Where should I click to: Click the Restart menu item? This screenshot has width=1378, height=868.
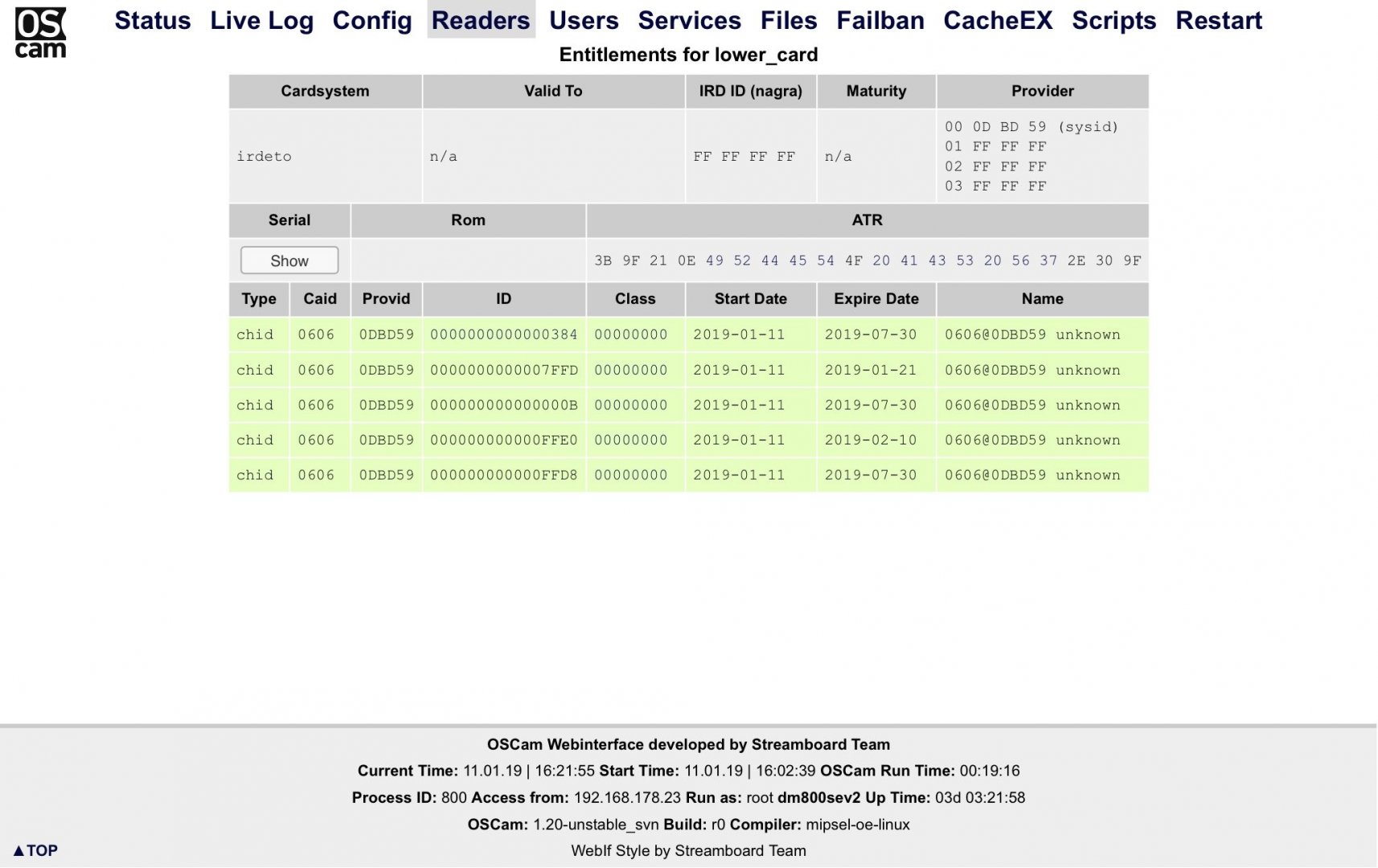point(1219,20)
